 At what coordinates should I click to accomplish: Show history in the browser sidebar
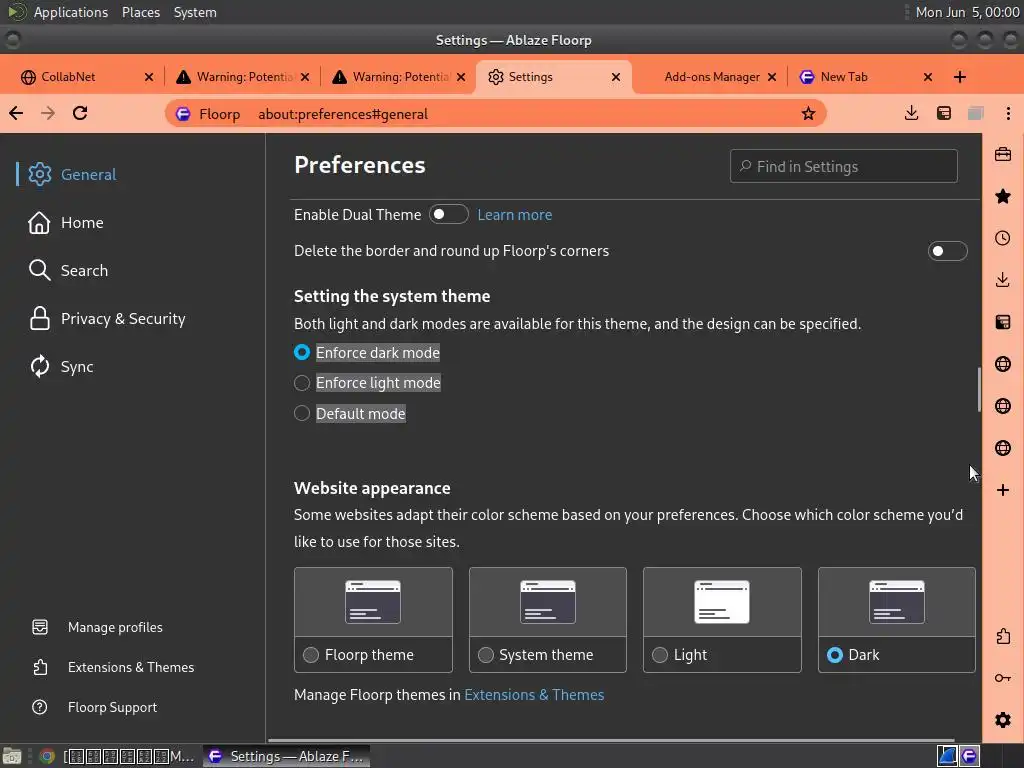1003,238
